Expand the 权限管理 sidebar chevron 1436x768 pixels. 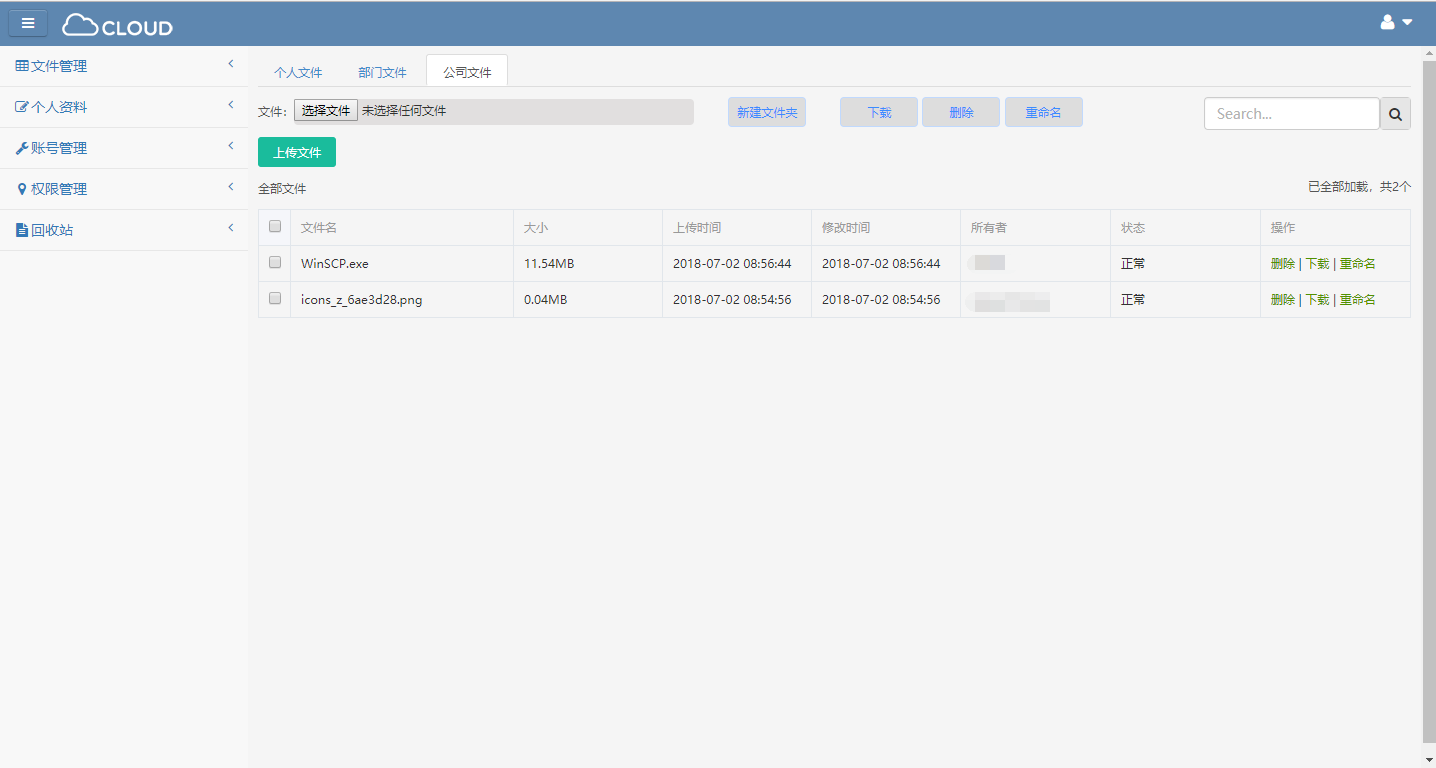[x=231, y=187]
